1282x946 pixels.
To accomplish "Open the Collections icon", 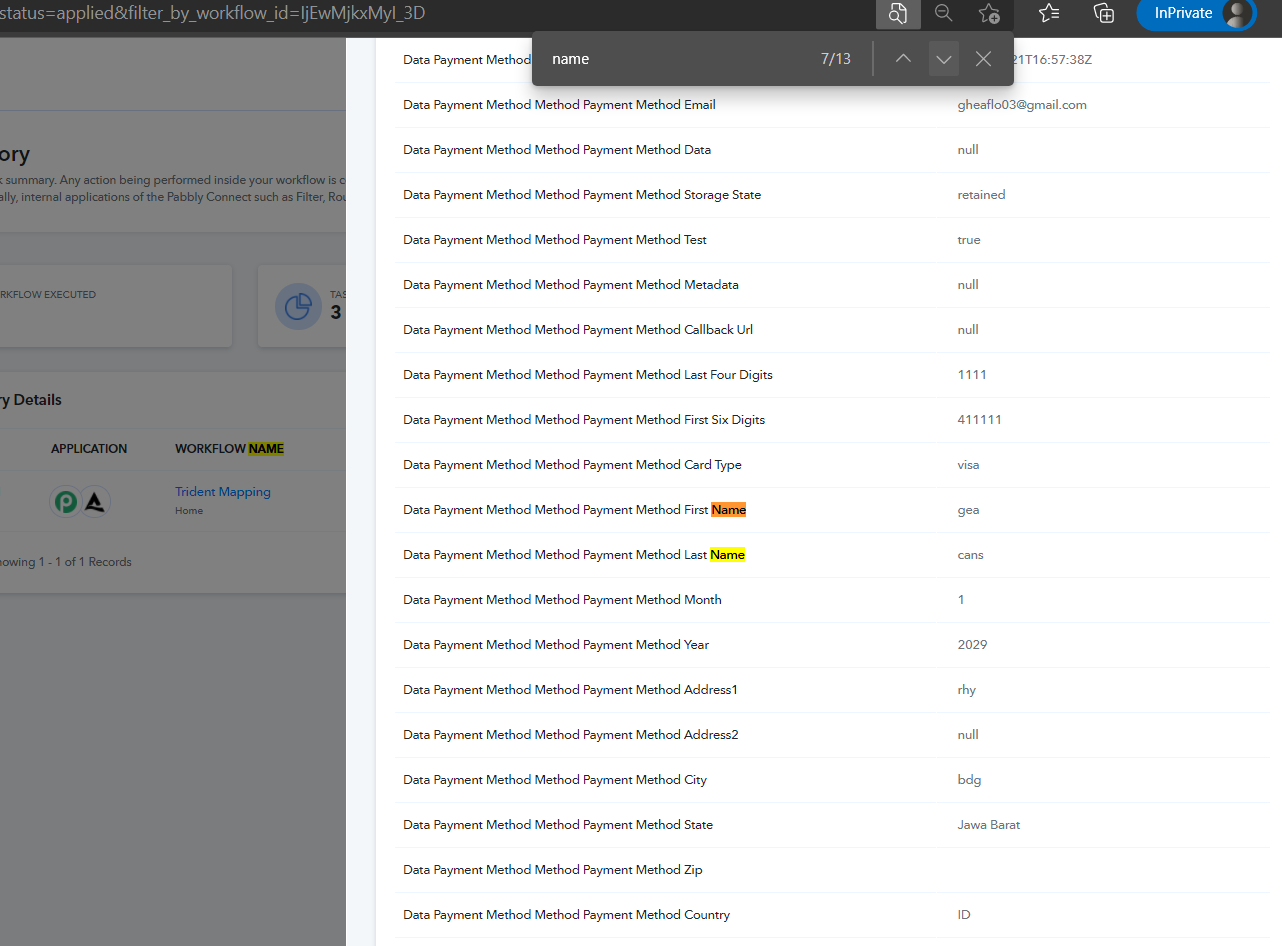I will (x=1104, y=13).
